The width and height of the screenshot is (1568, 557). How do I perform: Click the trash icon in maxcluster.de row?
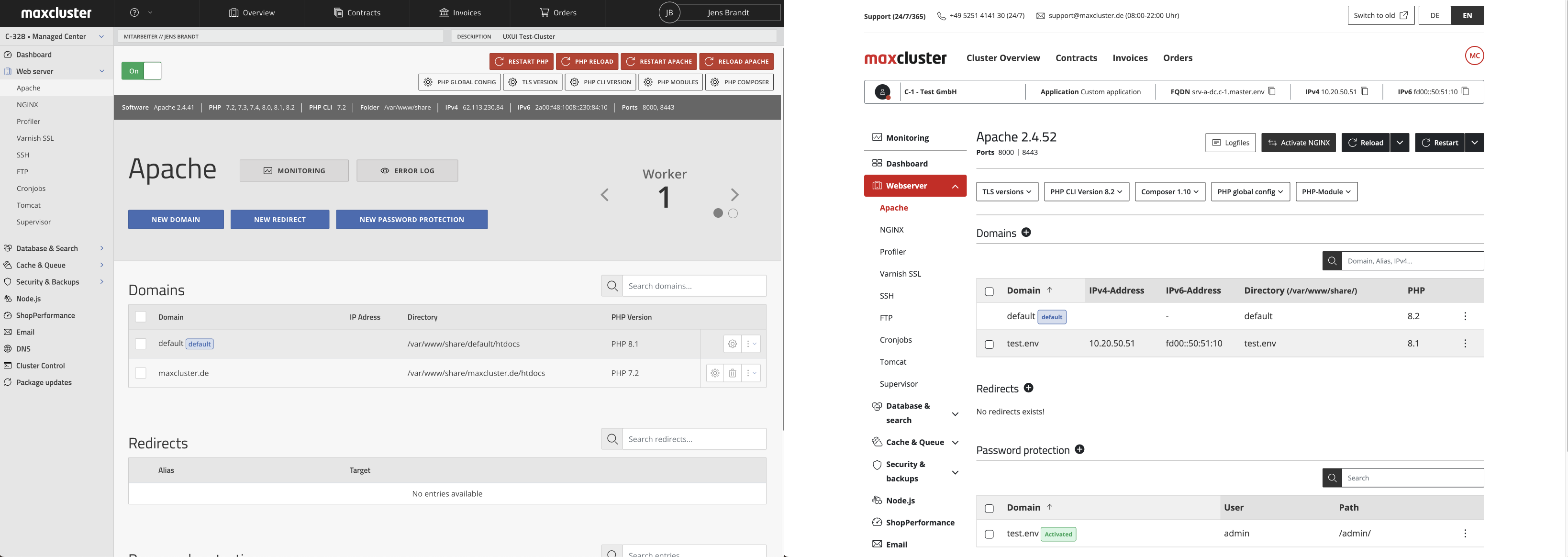[x=733, y=373]
